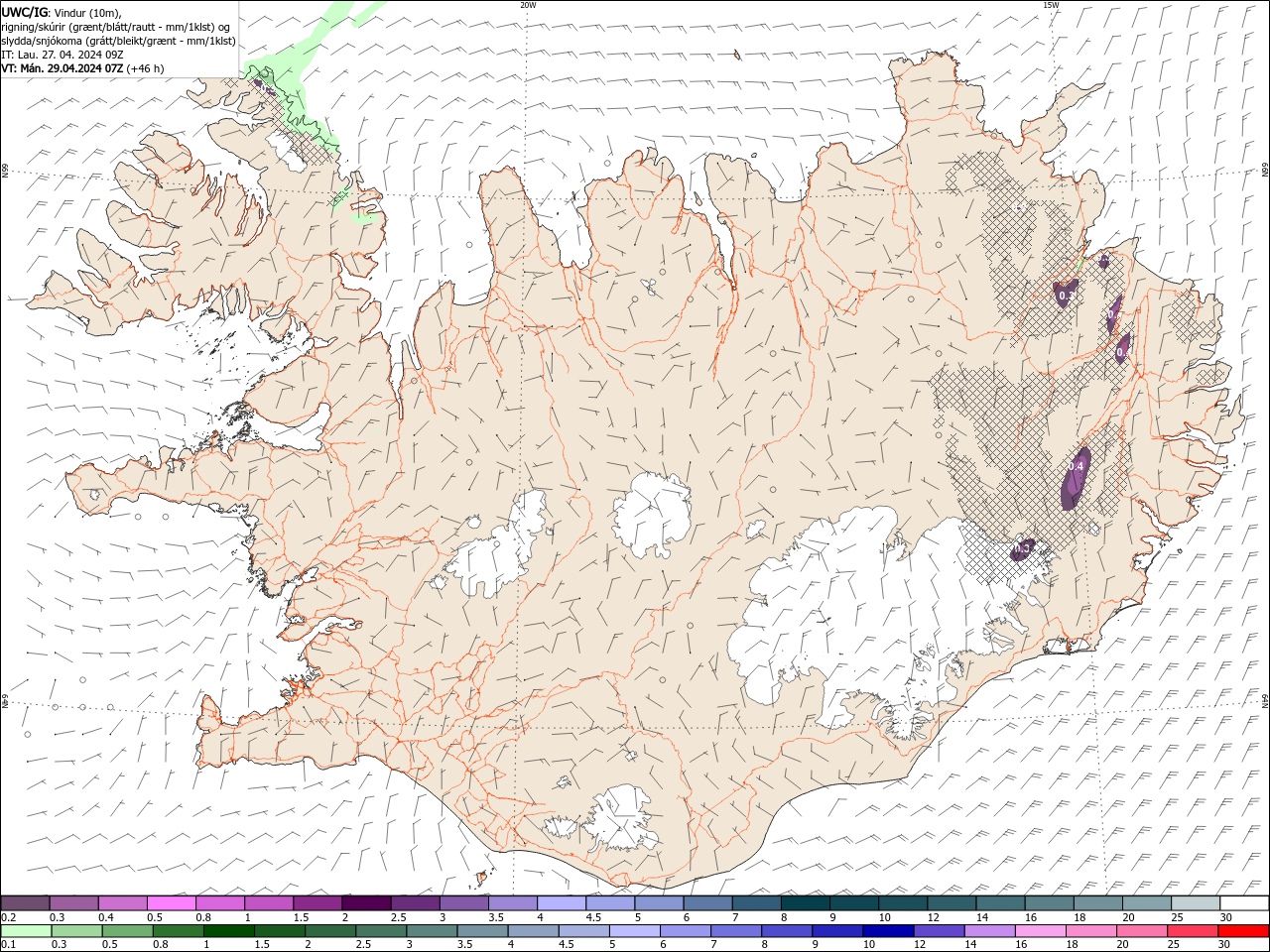The image size is (1270, 952).
Task: Click the lower legend swatch between 0.1 and 0.3
Action: pos(26,931)
